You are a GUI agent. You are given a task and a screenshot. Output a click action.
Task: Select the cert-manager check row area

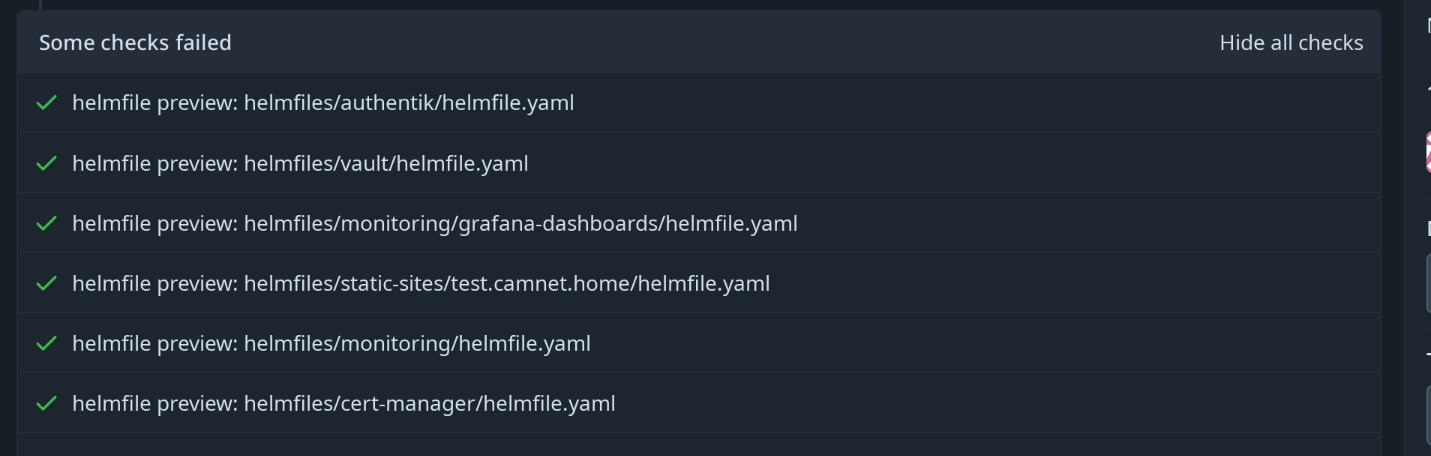(x=699, y=403)
